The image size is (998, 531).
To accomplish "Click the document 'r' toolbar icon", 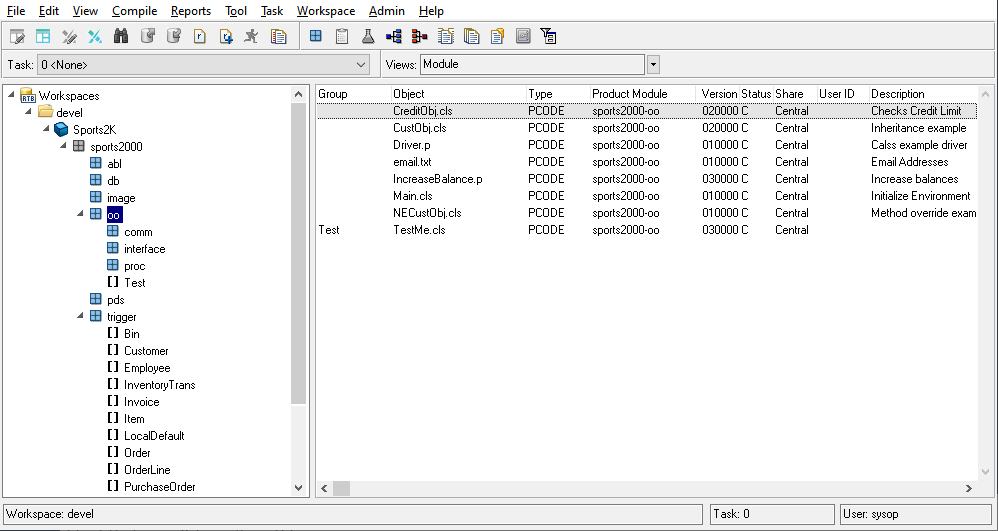I will (x=200, y=36).
